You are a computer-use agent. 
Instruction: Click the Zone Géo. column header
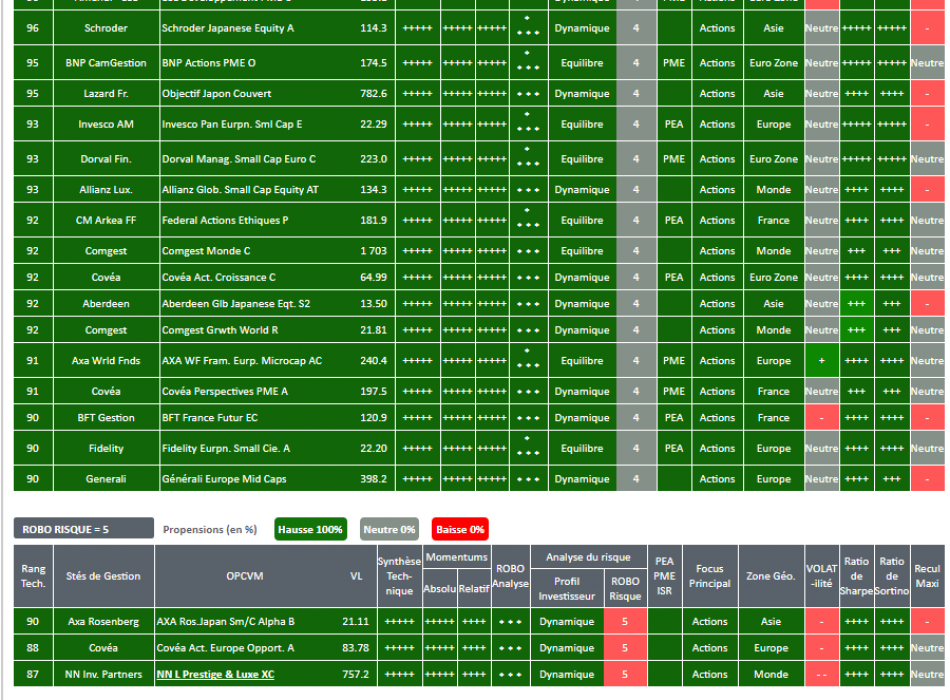coord(771,576)
